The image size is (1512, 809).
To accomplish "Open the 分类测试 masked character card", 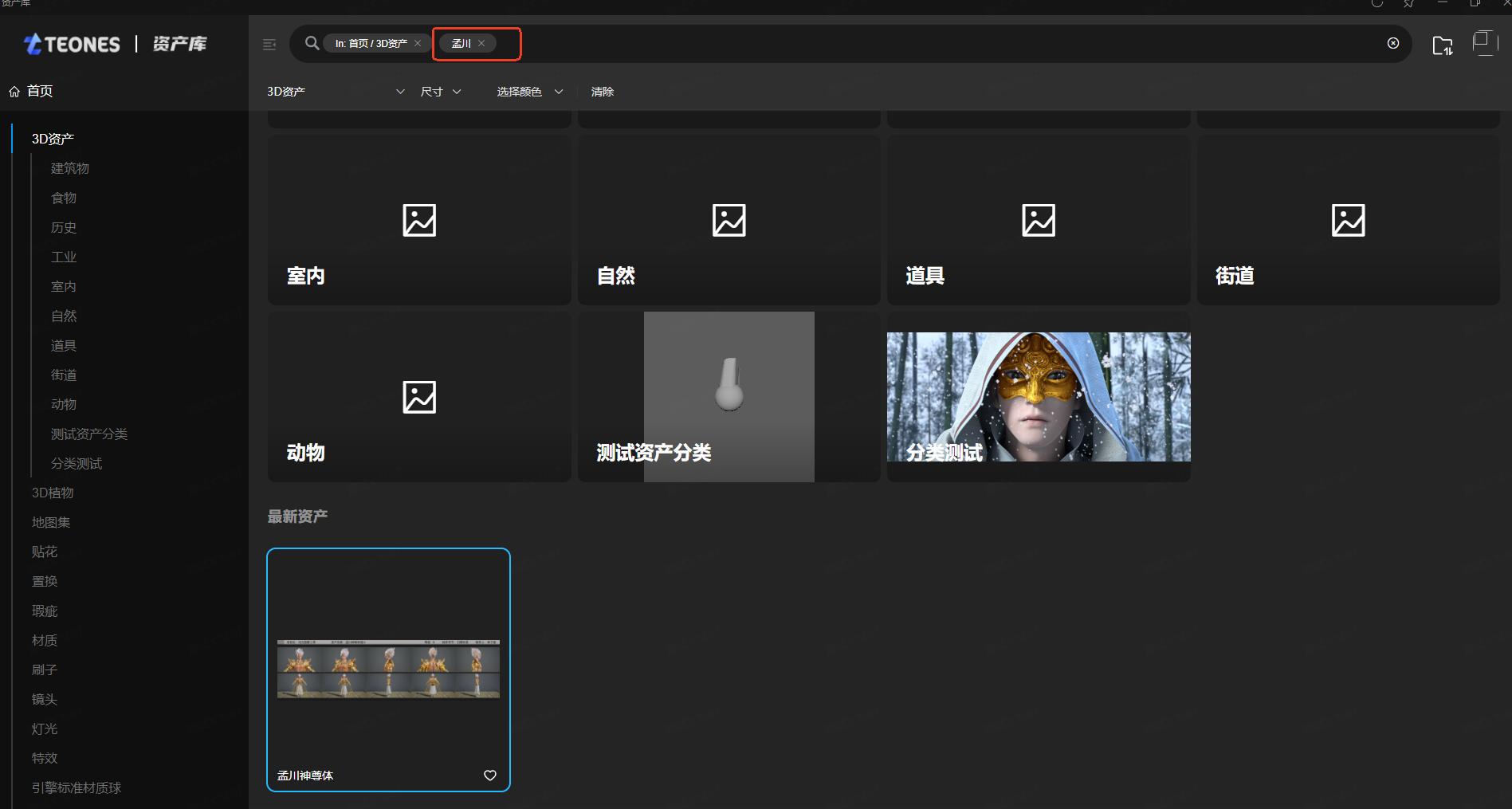I will click(x=1038, y=397).
